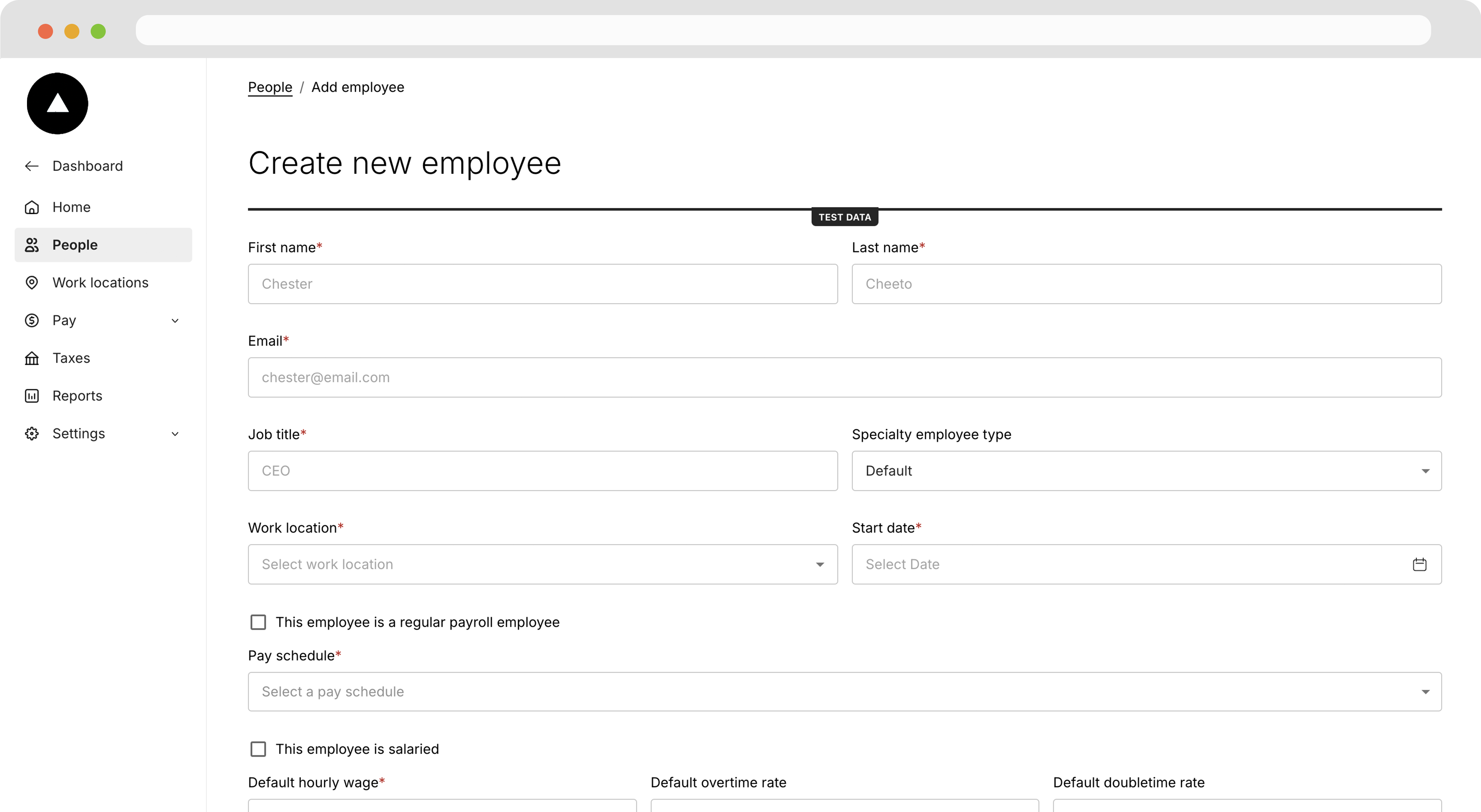Open Reports in the sidebar
1481x812 pixels.
(x=104, y=396)
